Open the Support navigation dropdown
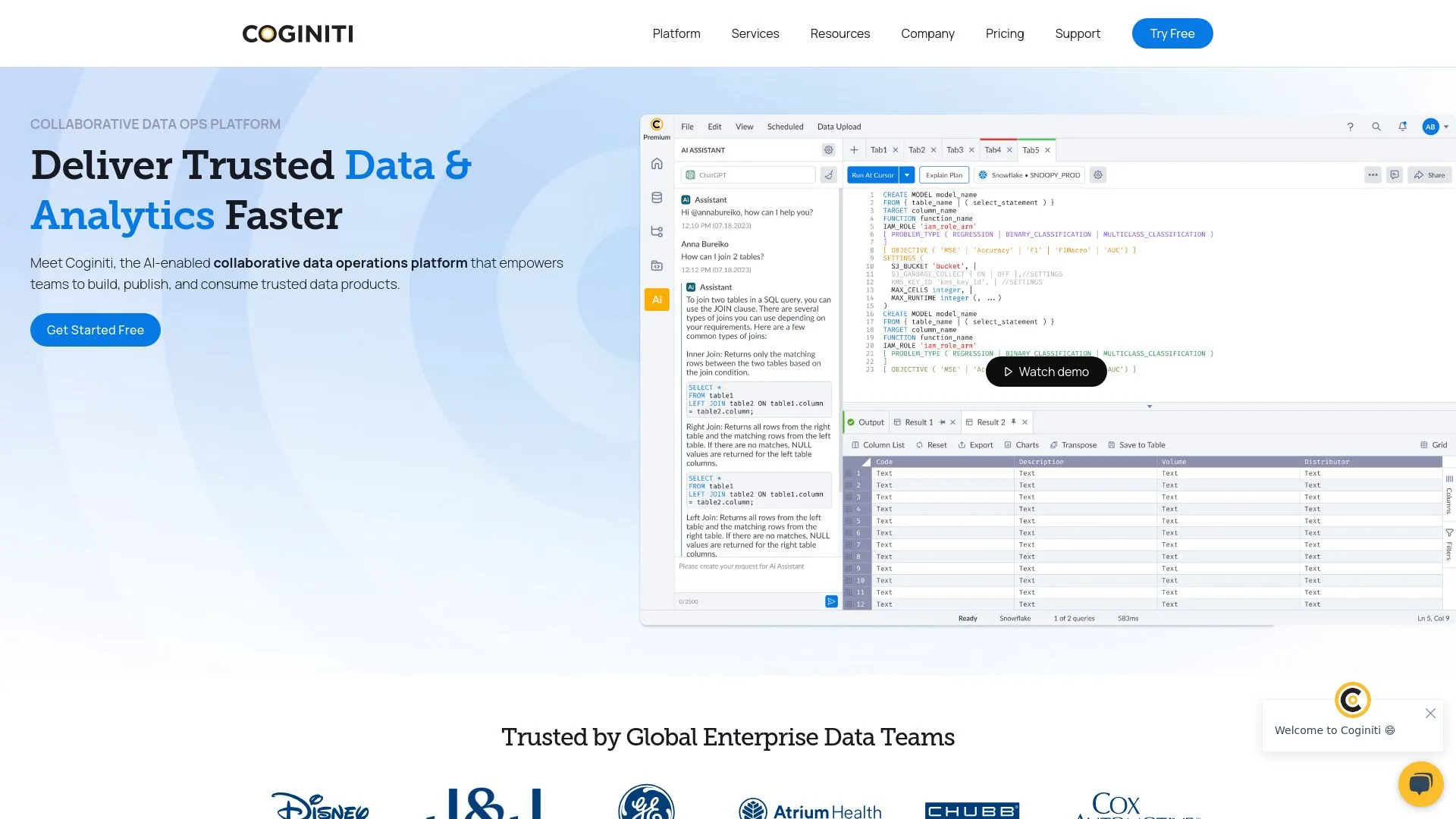Image resolution: width=1456 pixels, height=819 pixels. tap(1077, 33)
